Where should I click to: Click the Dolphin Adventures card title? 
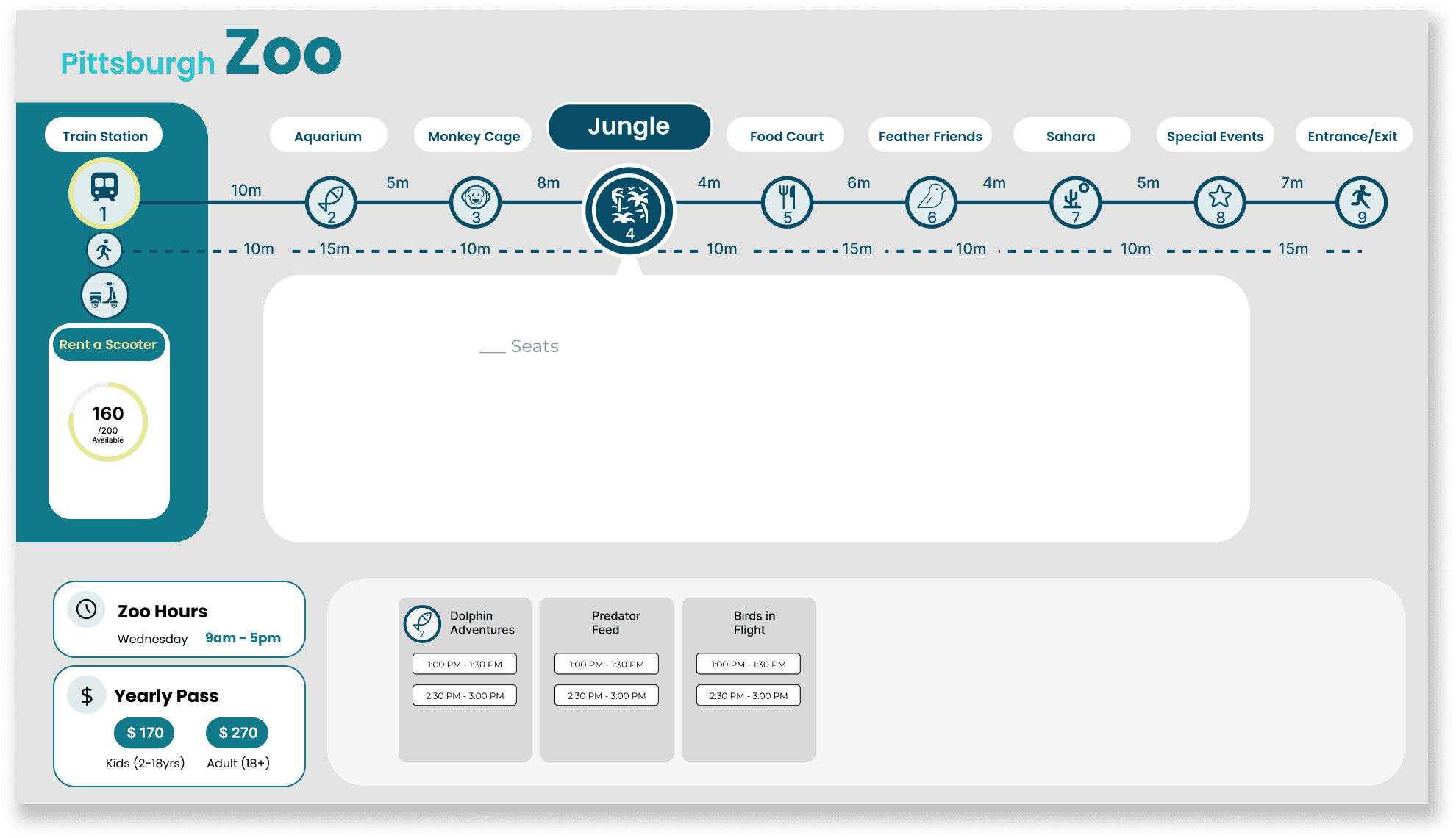click(482, 623)
